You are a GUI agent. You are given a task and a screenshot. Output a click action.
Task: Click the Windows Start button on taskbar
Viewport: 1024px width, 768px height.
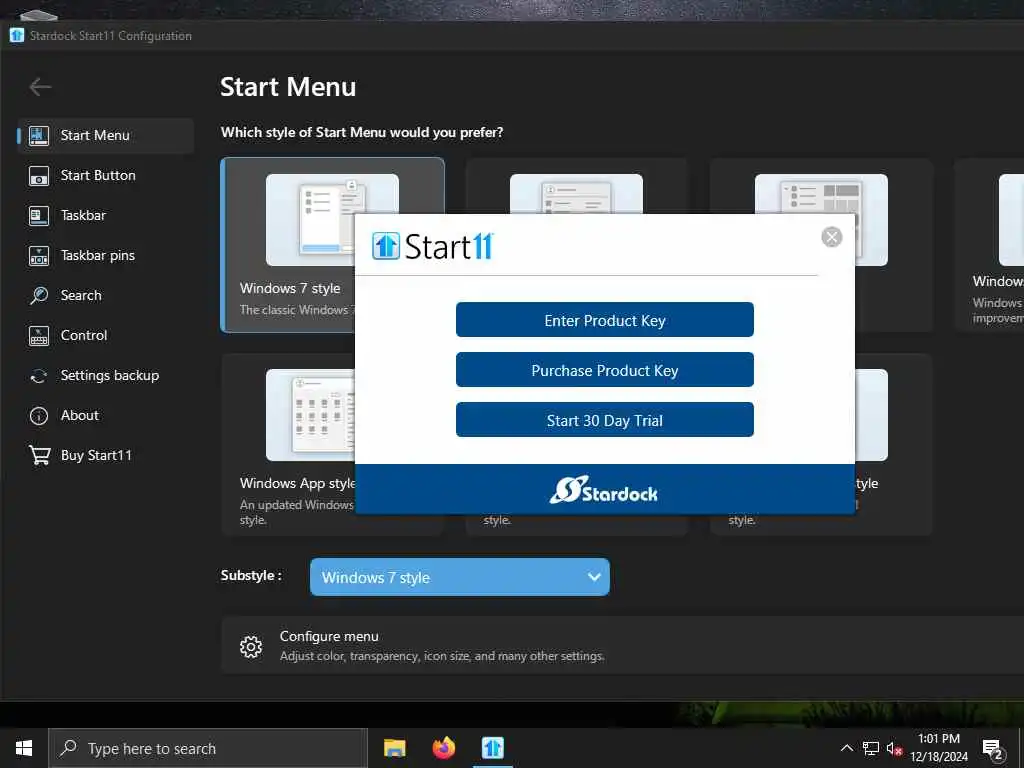click(24, 748)
